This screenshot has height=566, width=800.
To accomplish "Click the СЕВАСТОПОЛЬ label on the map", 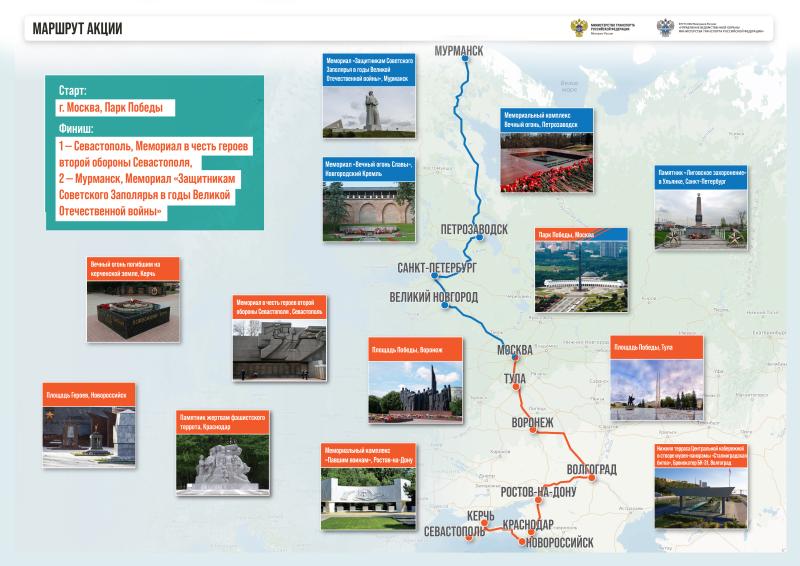I will 455,530.
